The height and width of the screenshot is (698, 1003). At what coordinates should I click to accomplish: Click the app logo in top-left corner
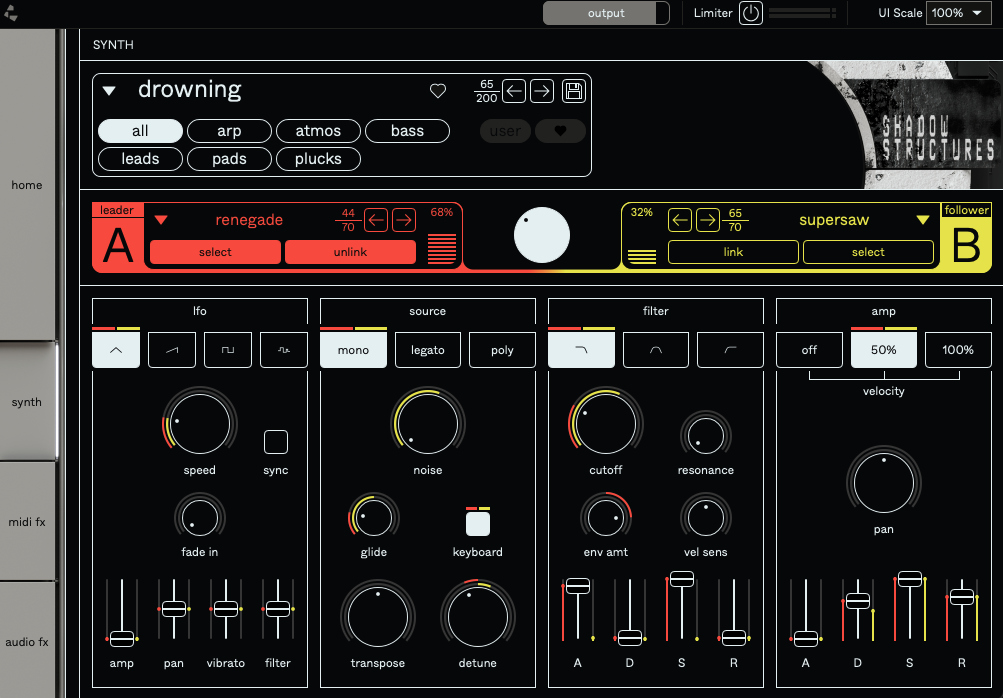10,12
